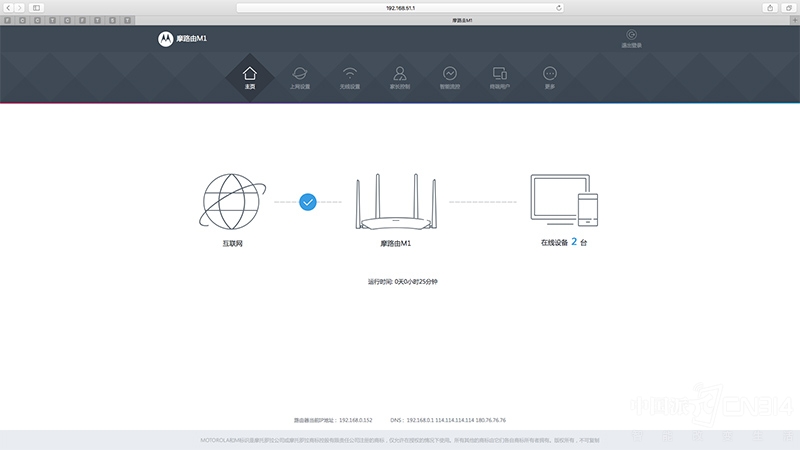Open wireless settings (无线设置) Wi-Fi icon
Viewport: 800px width, 450px height.
coord(349,73)
